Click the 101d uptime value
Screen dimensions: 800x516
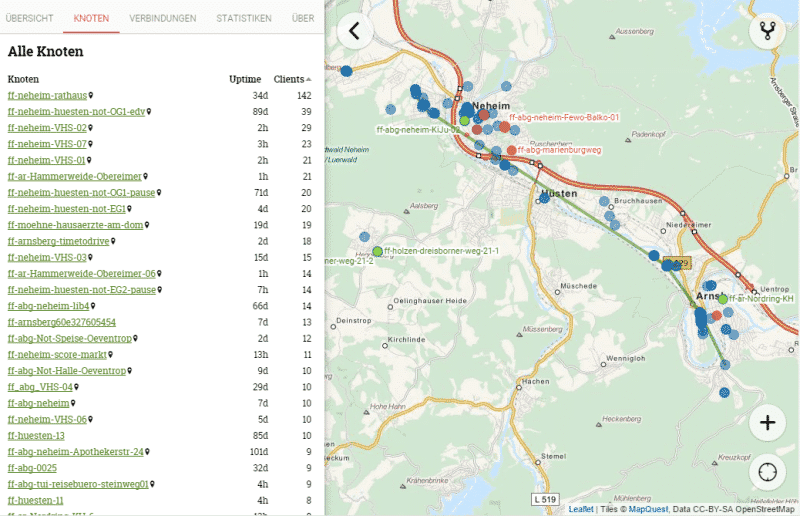point(259,452)
